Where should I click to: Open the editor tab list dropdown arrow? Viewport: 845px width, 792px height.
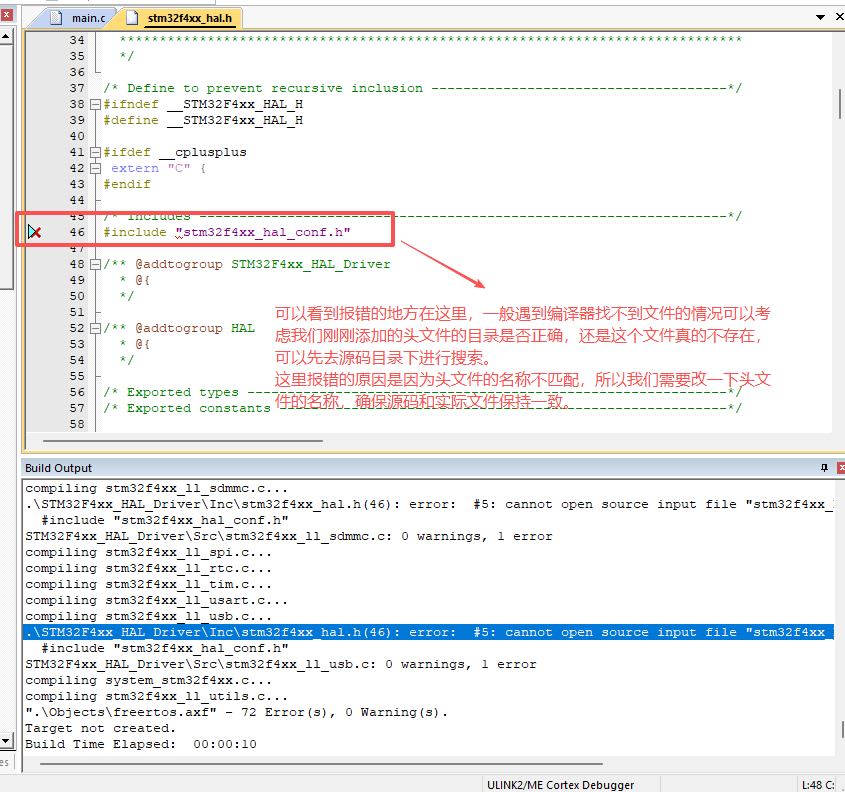(x=821, y=17)
